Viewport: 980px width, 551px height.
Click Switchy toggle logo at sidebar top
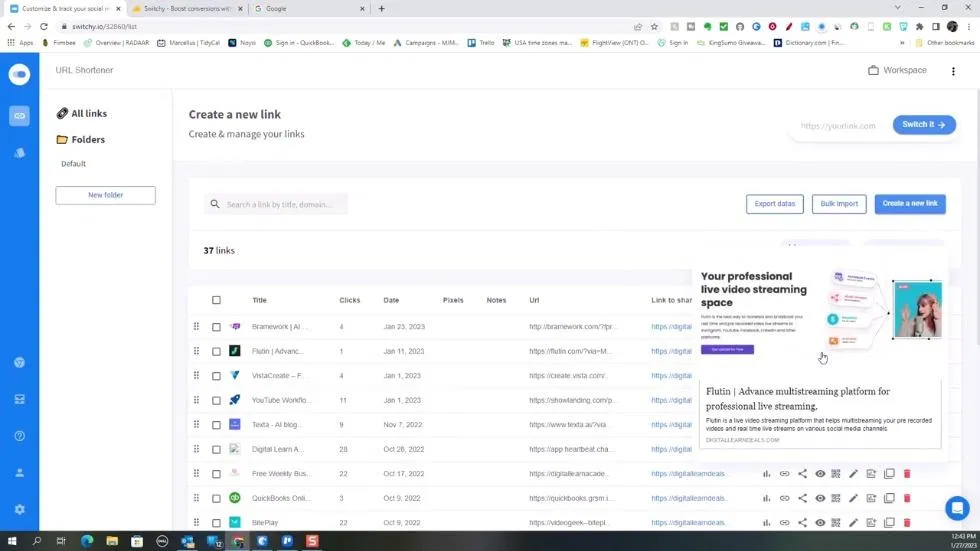(19, 74)
